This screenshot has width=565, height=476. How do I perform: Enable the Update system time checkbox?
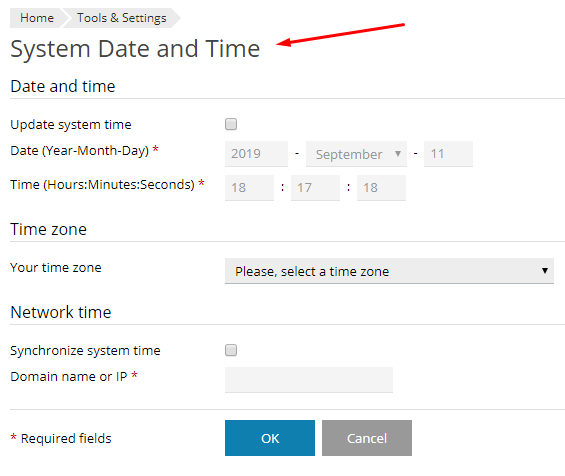tap(231, 124)
